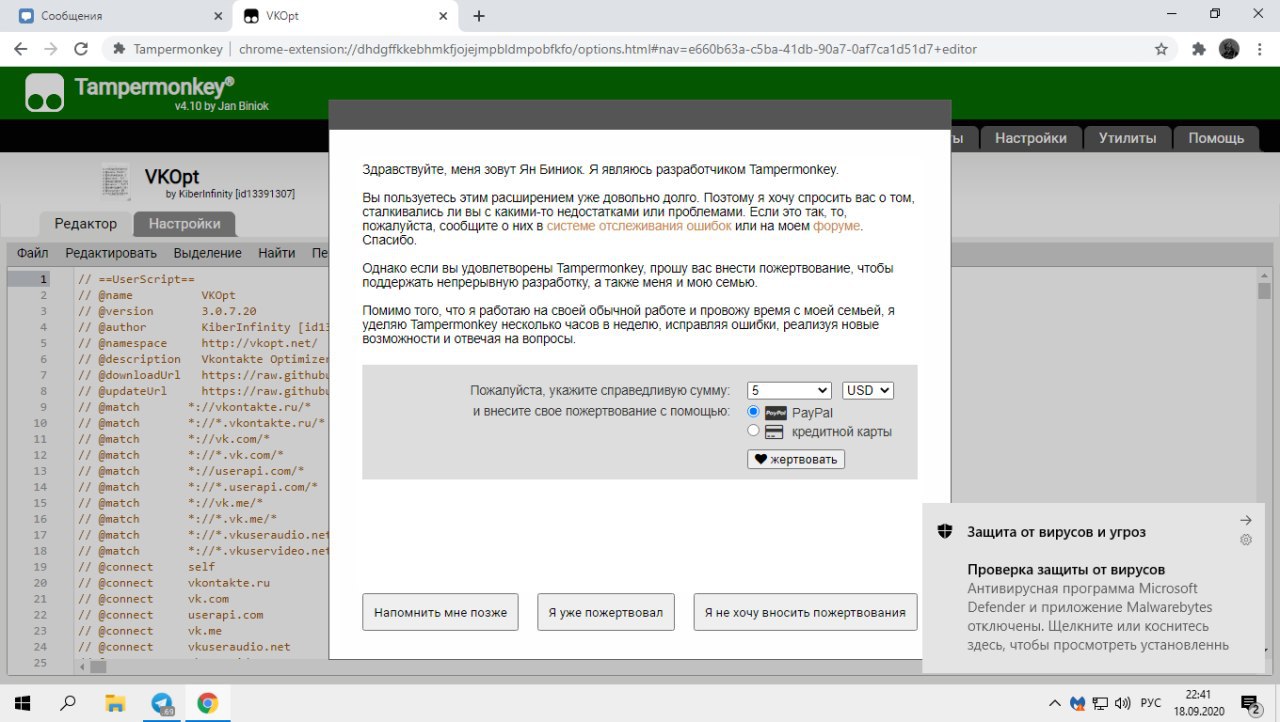
Task: Close the Сообщения tab
Action: (x=217, y=16)
